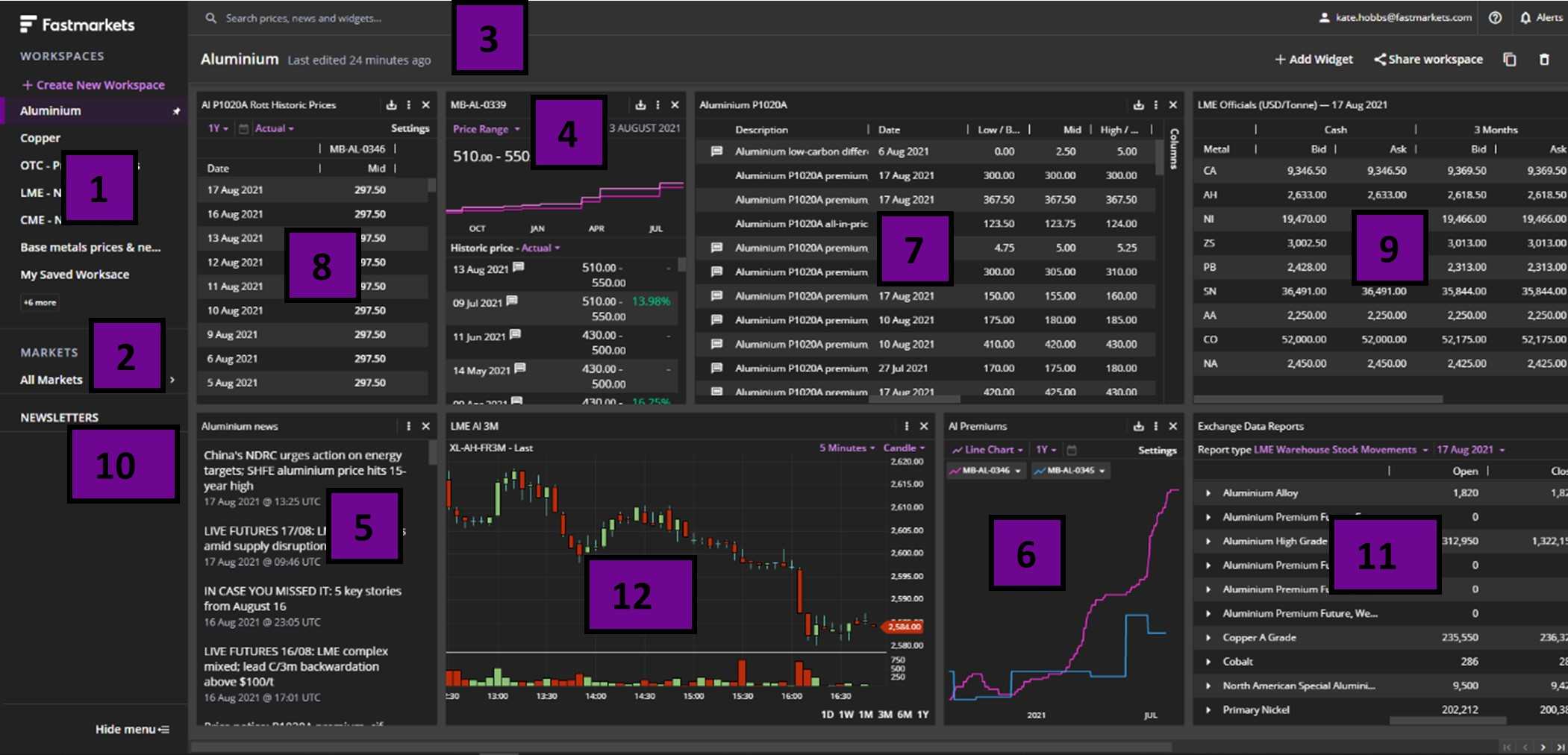The width and height of the screenshot is (1568, 755).
Task: Expand the Aluminium Alloy report row
Action: 1210,492
